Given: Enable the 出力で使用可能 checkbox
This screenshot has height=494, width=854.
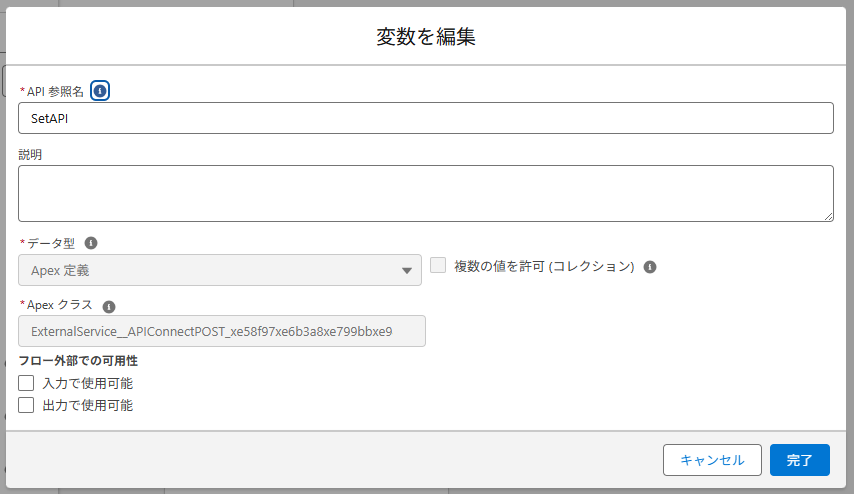Looking at the screenshot, I should 26,405.
